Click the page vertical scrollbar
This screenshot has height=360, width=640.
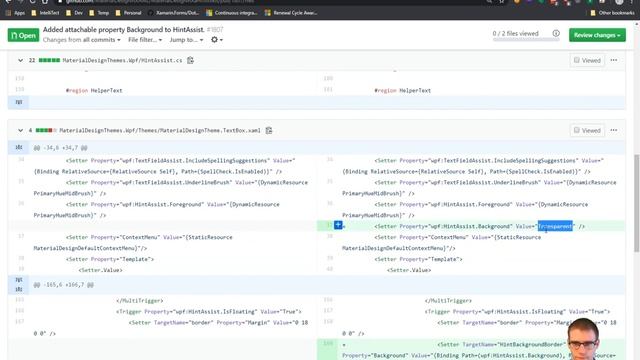637,202
